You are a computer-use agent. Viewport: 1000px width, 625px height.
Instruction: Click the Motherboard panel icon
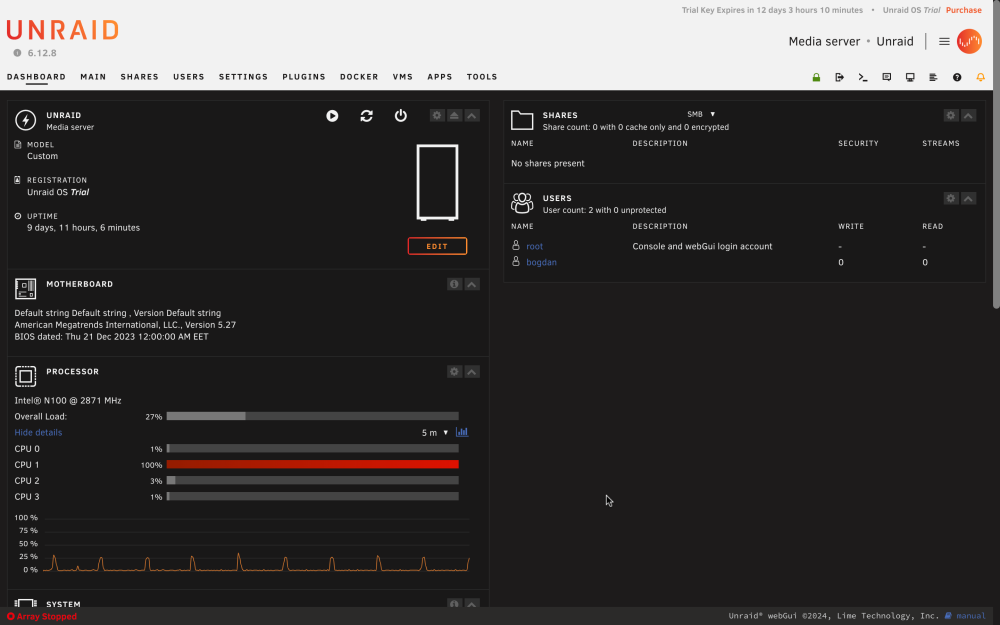pyautogui.click(x=26, y=289)
